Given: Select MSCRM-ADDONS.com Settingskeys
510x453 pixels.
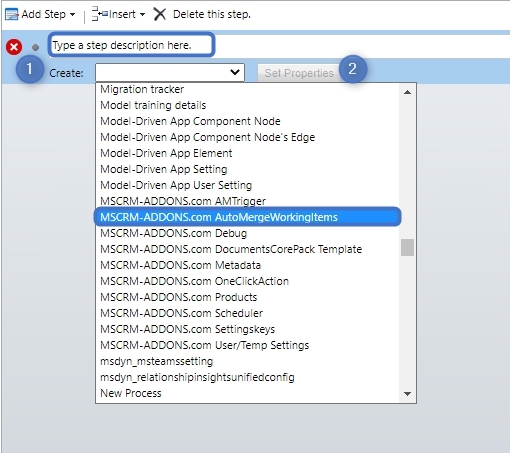Looking at the screenshot, I should [247, 329].
